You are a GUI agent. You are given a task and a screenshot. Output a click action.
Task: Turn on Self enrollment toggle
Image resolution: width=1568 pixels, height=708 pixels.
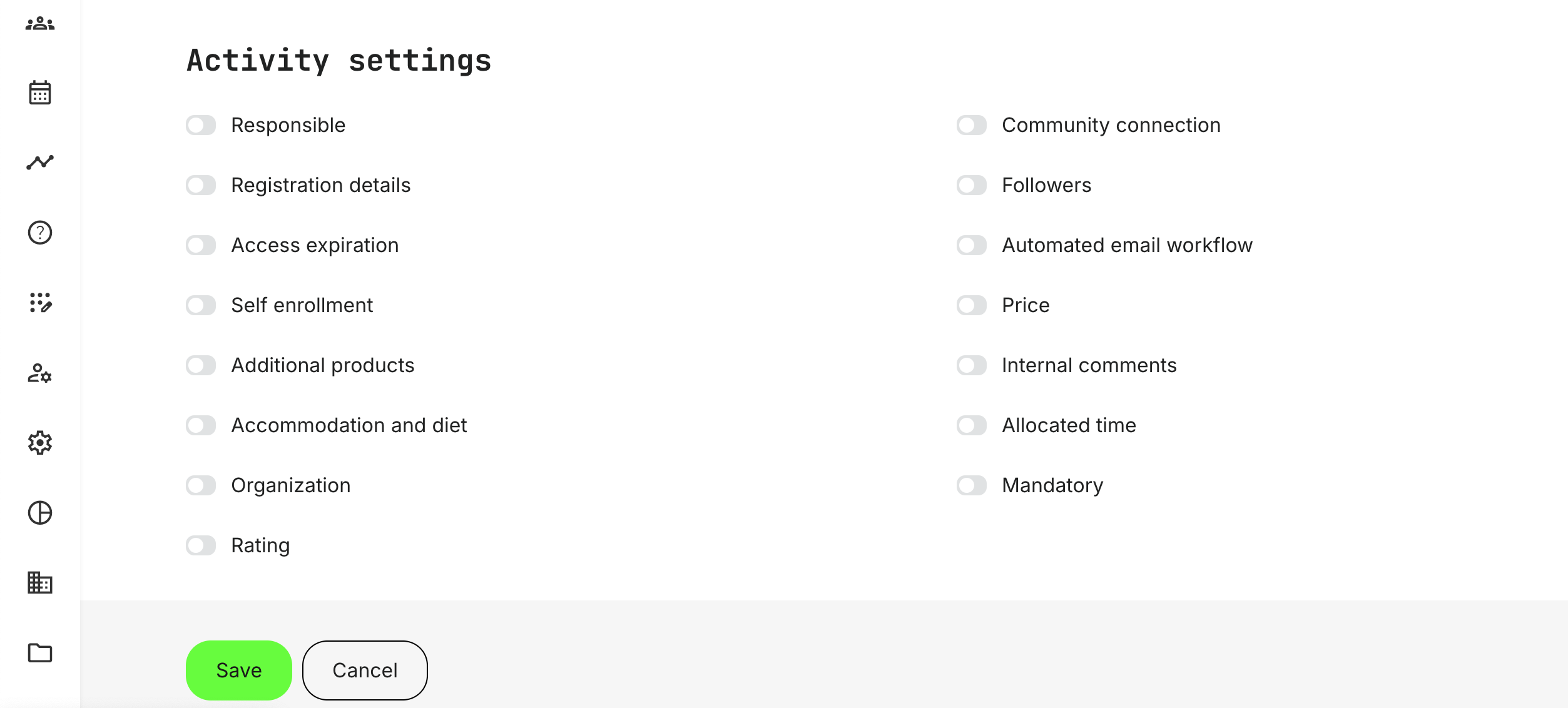coord(201,305)
